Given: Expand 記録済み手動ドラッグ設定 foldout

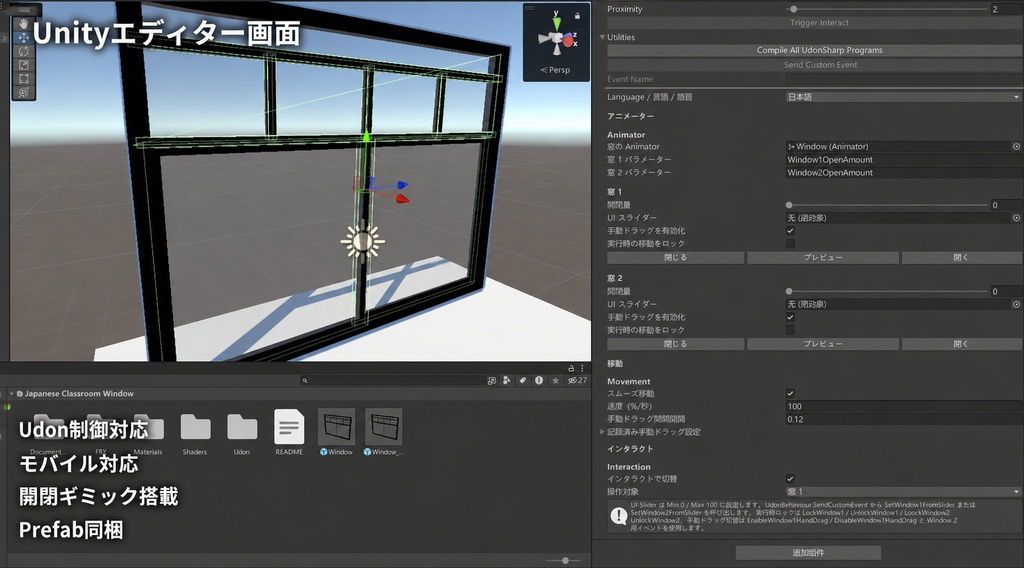Looking at the screenshot, I should (602, 432).
